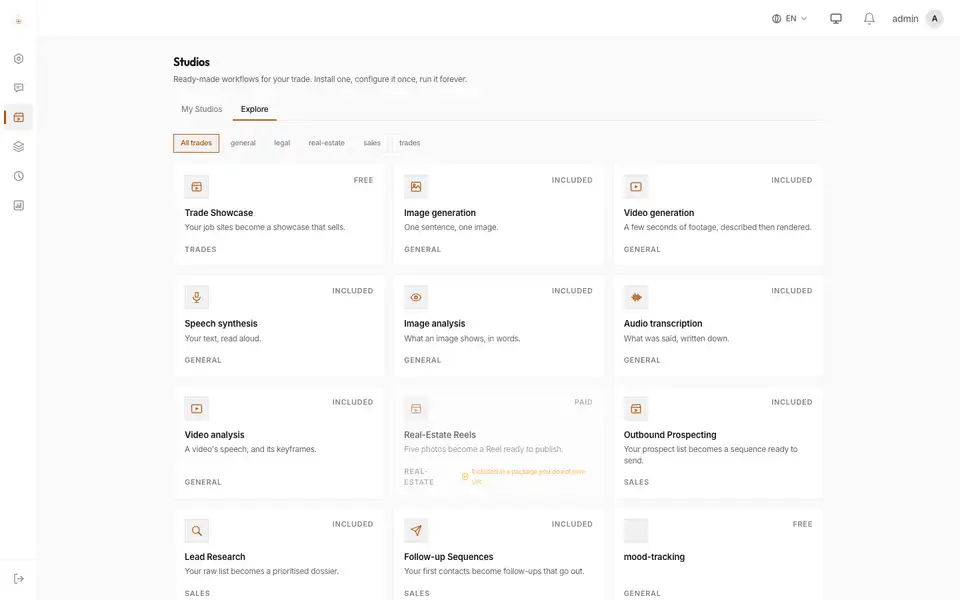Image resolution: width=960 pixels, height=600 pixels.
Task: Click the Studios page heading
Action: [x=192, y=62]
